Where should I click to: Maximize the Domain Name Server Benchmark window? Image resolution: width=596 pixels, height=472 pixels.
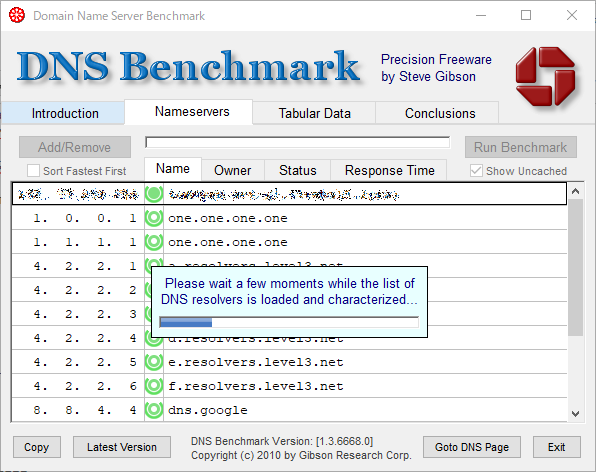pyautogui.click(x=526, y=15)
